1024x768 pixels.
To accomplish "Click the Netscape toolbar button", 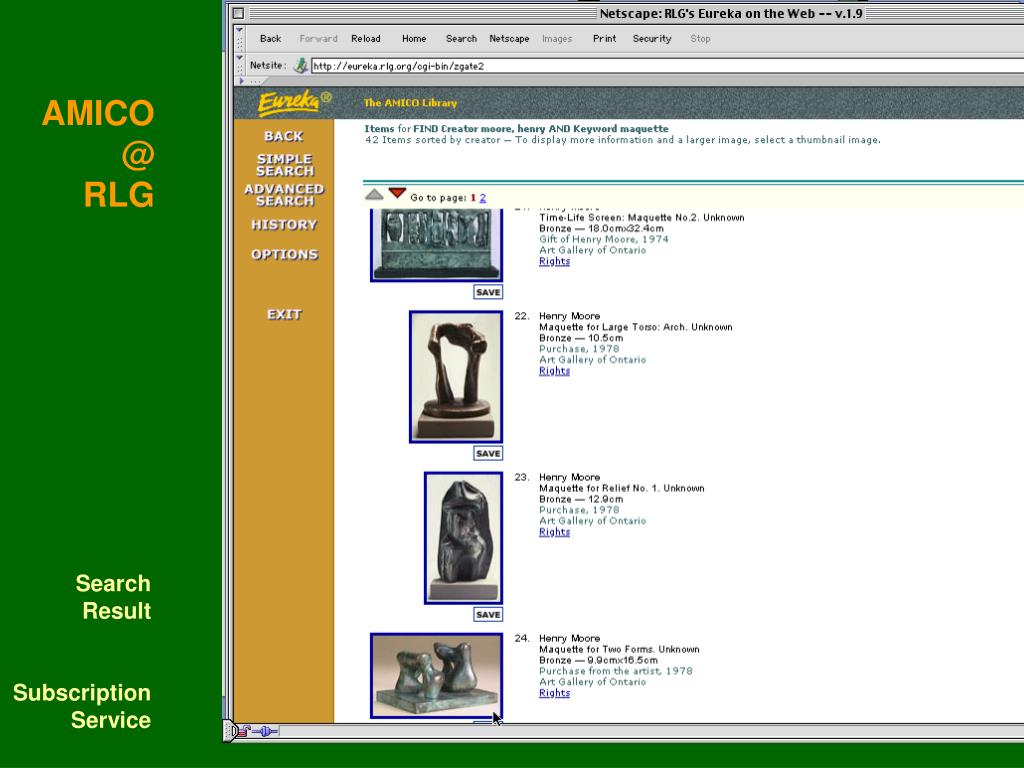I will coord(509,39).
